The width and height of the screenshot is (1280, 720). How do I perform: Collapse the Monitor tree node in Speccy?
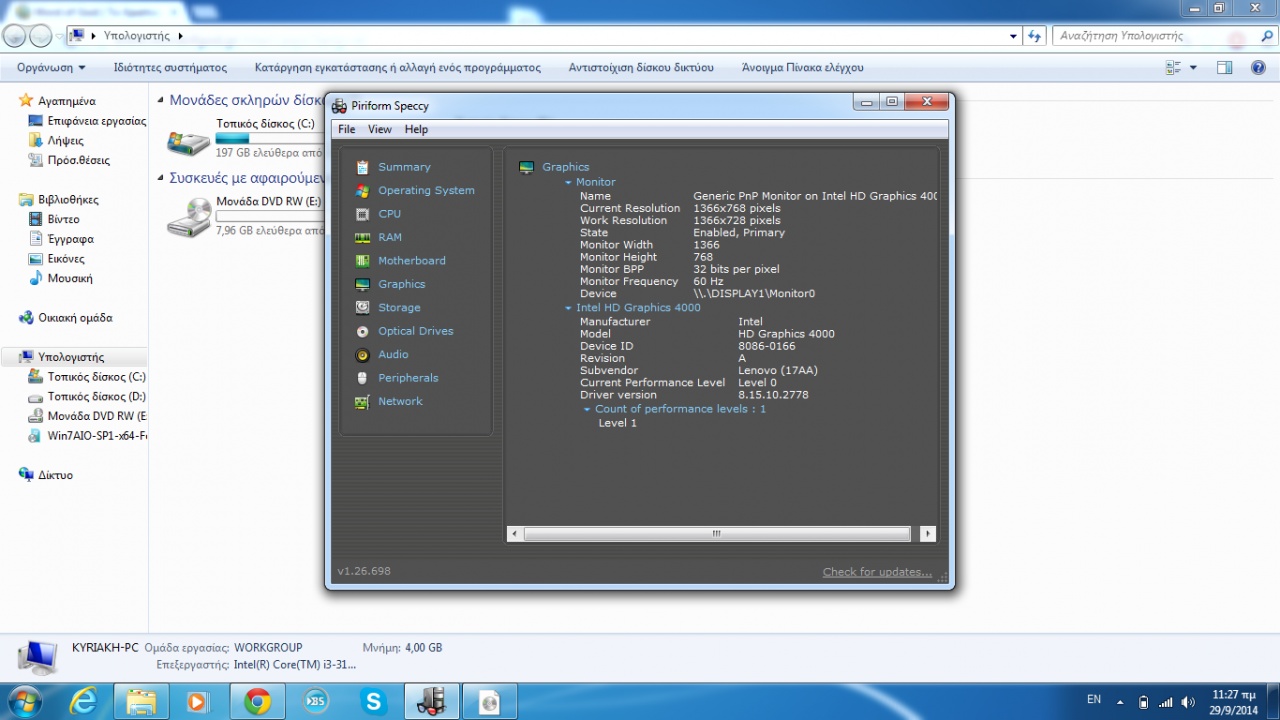tap(568, 182)
